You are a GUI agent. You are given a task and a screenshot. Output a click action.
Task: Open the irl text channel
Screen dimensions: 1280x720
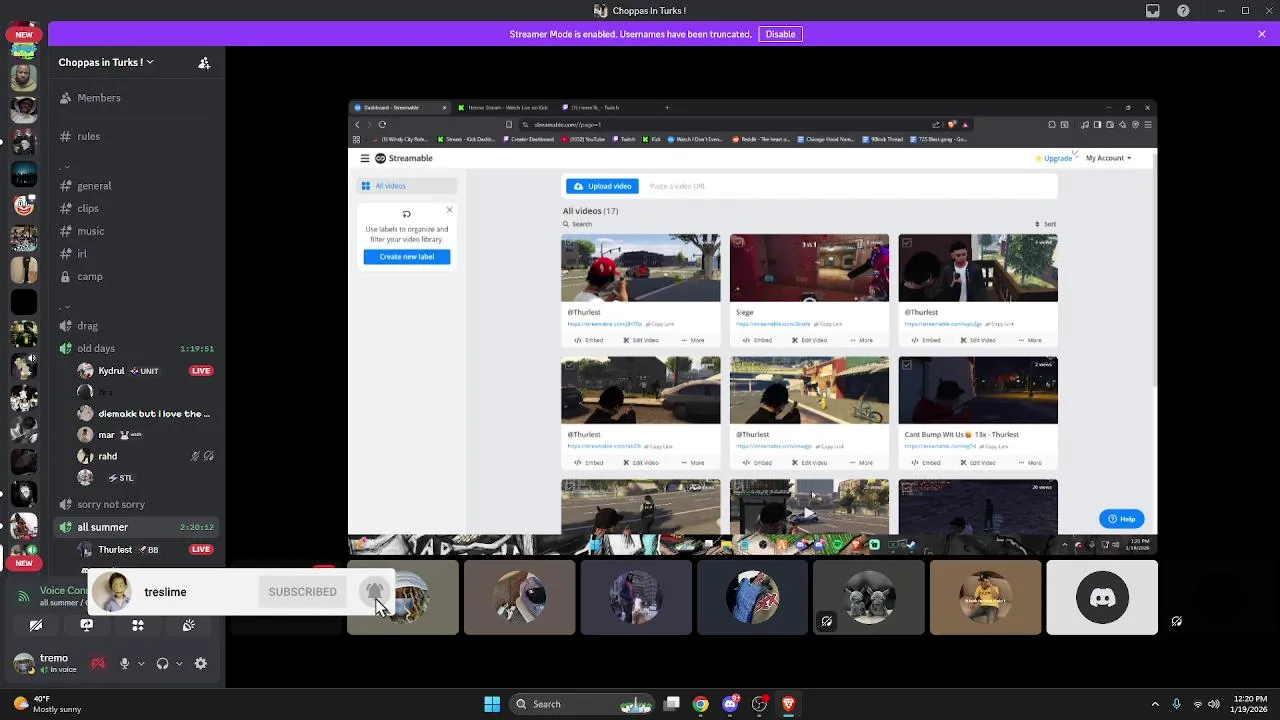point(137,254)
